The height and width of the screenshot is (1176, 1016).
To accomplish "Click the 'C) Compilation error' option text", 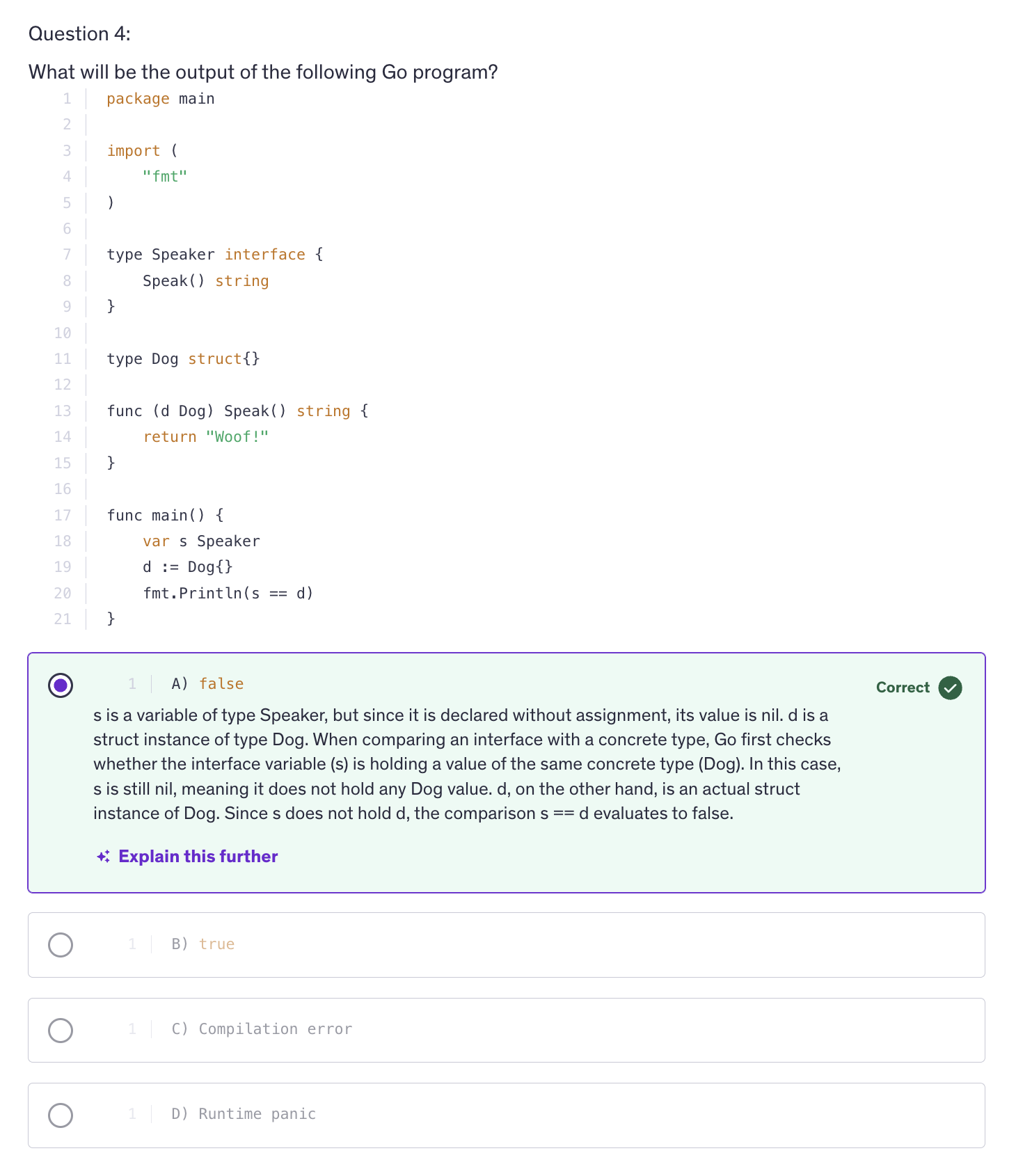I will click(262, 1029).
